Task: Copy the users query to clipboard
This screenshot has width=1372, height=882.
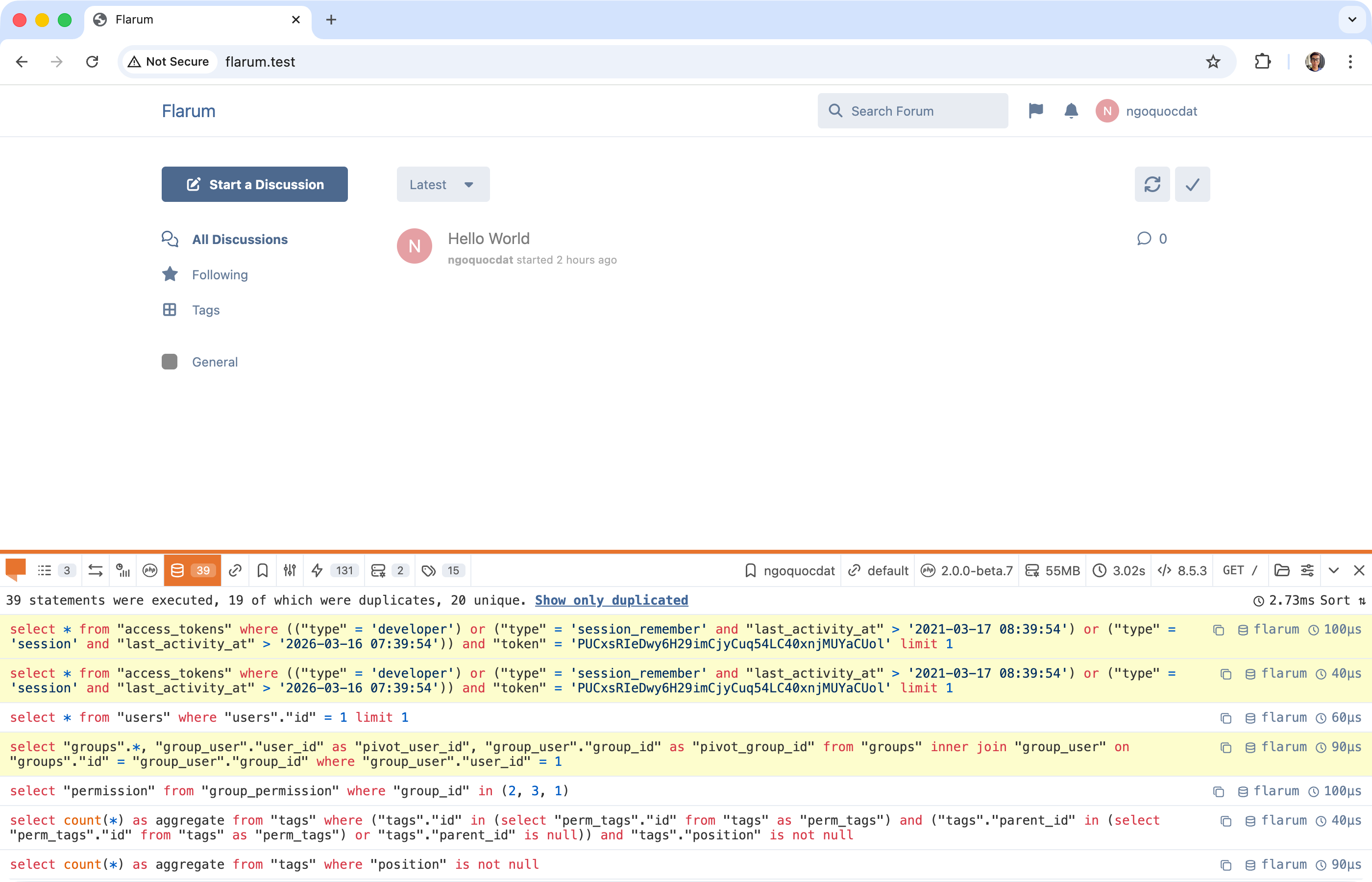Action: point(1225,718)
